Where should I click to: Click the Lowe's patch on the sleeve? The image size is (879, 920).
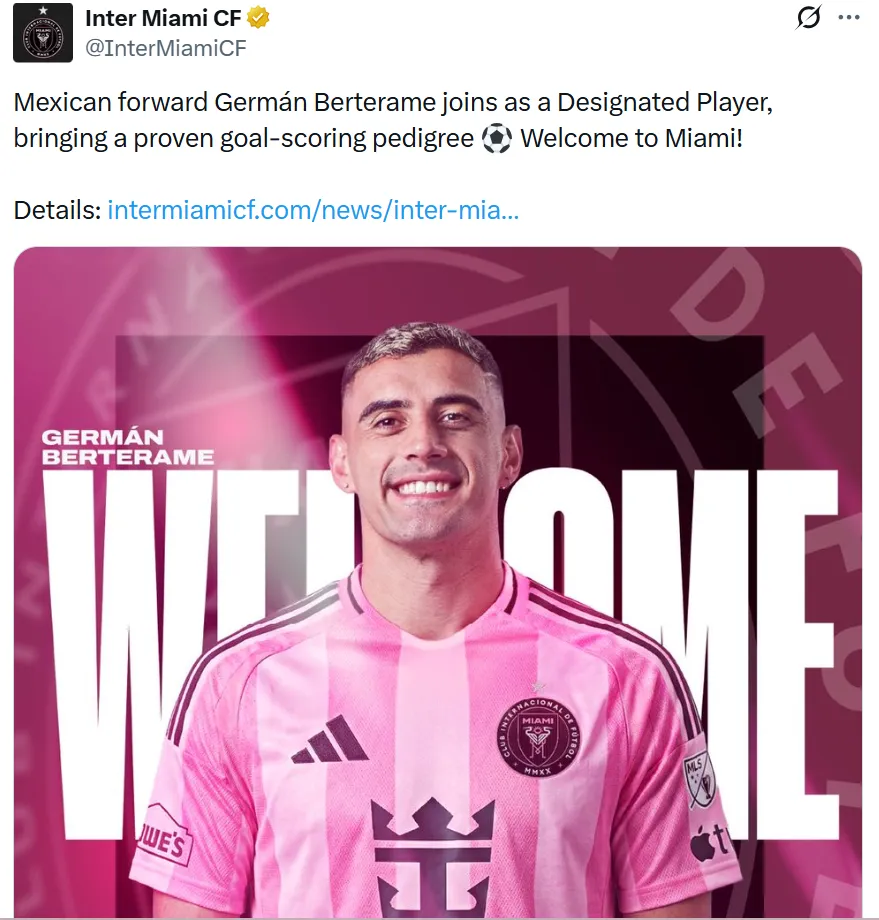(164, 834)
